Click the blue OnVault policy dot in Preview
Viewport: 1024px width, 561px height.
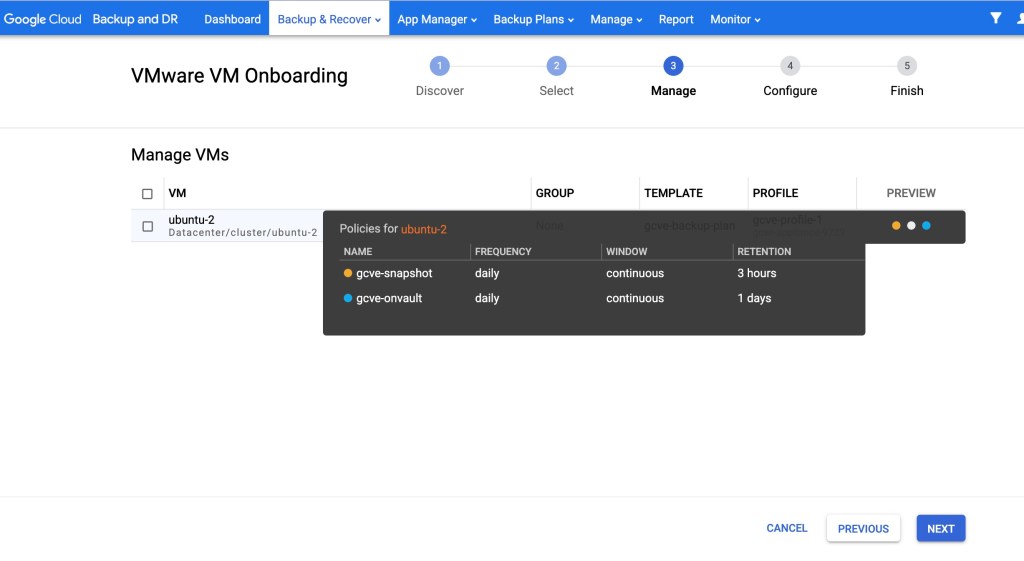[x=926, y=226]
